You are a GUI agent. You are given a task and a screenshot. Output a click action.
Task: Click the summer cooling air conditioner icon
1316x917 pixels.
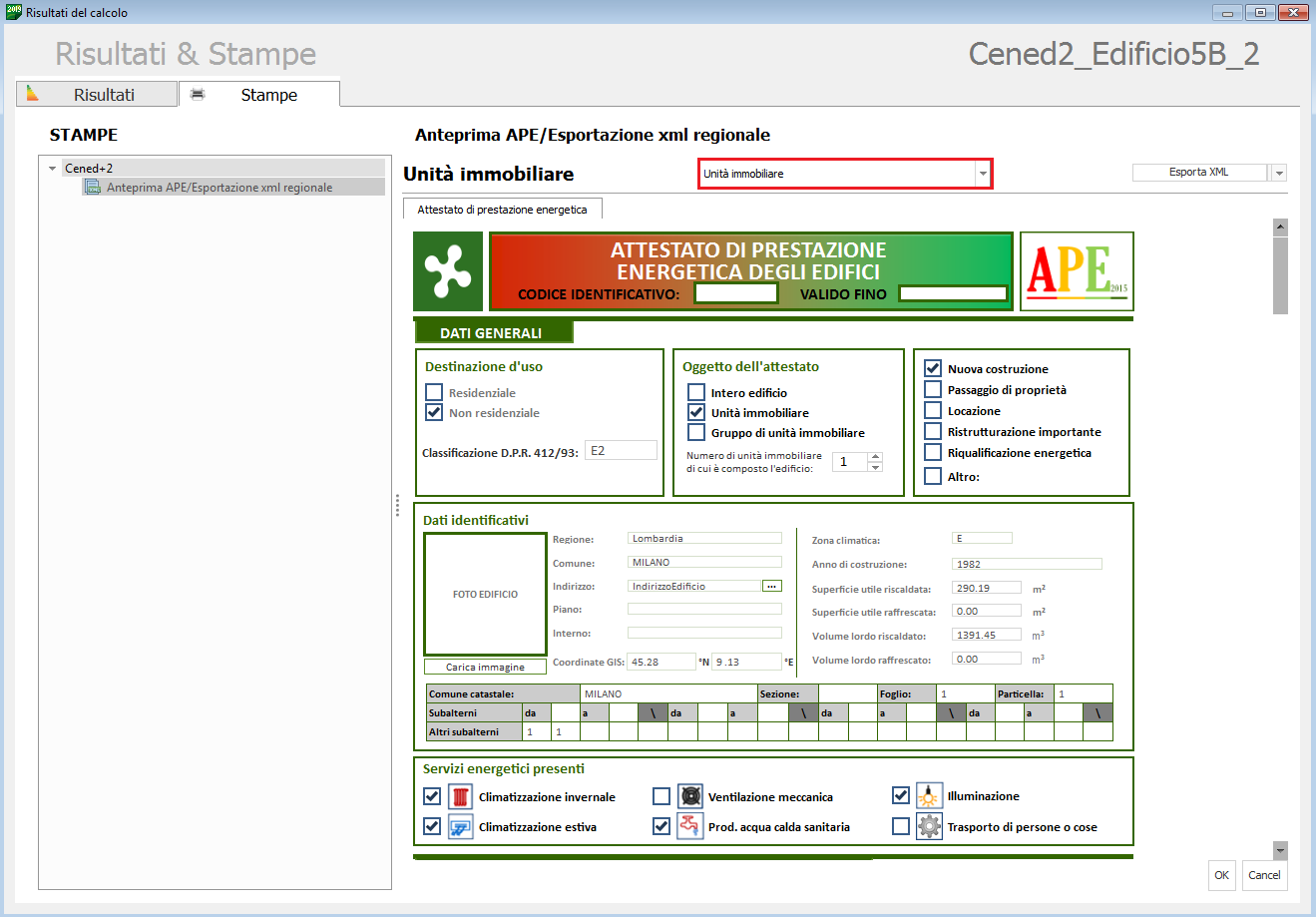[460, 826]
